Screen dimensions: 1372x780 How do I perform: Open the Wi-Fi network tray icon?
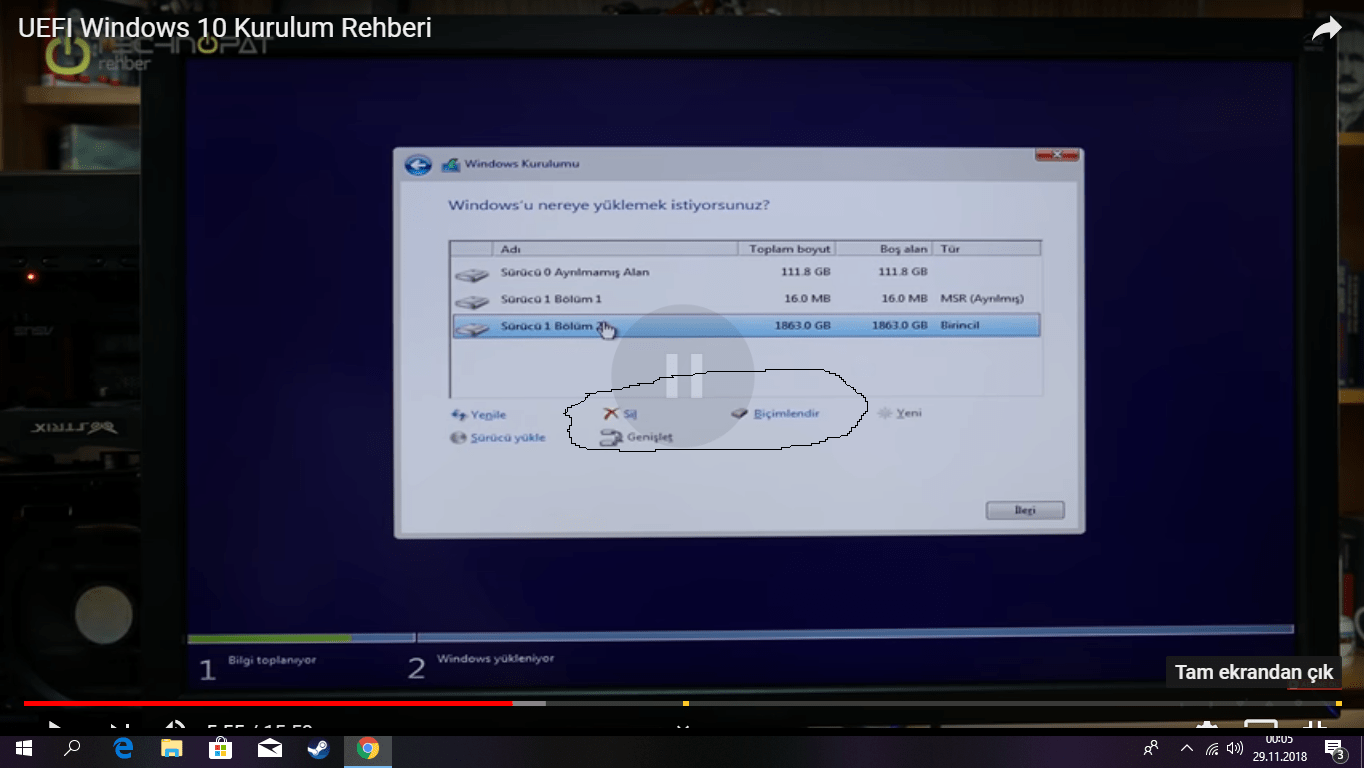pyautogui.click(x=1212, y=748)
